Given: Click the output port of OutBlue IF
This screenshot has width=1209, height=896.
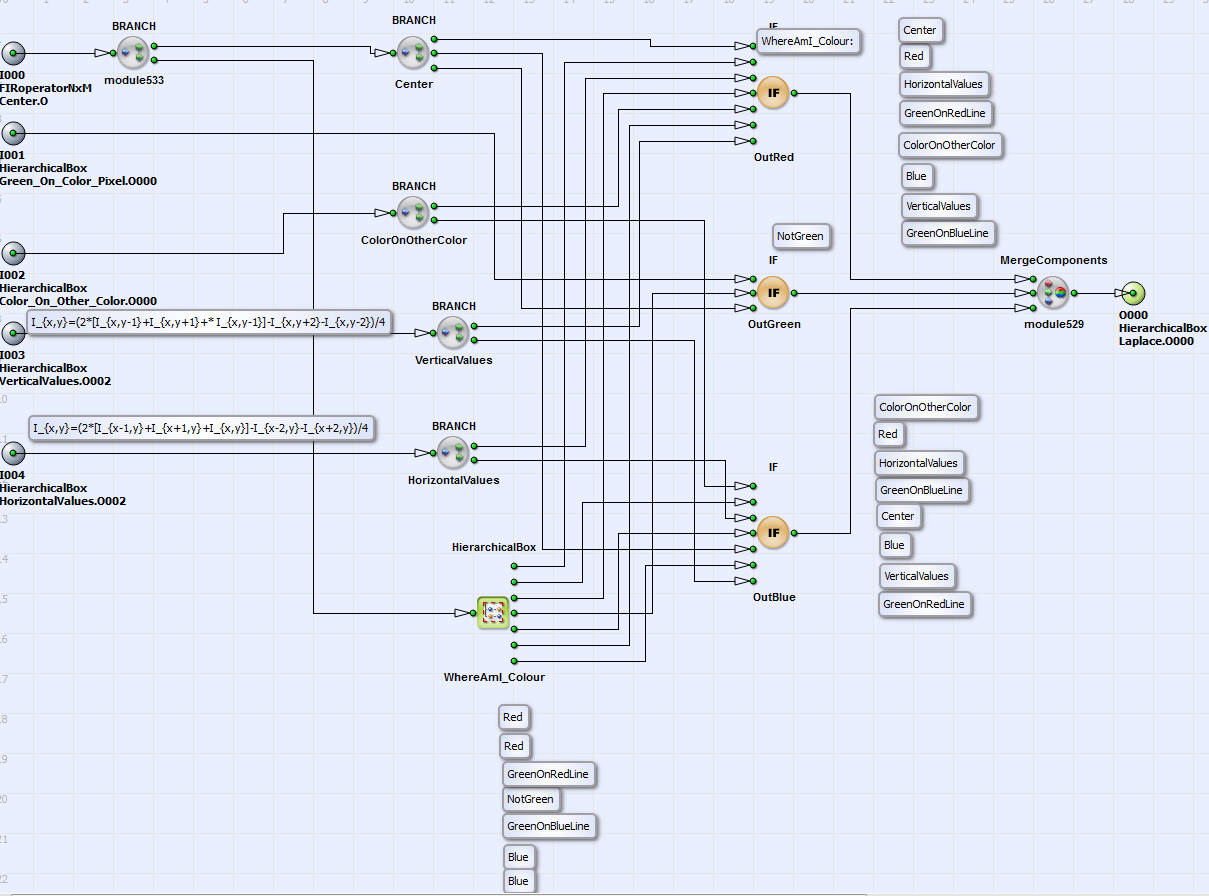Looking at the screenshot, I should pyautogui.click(x=794, y=533).
